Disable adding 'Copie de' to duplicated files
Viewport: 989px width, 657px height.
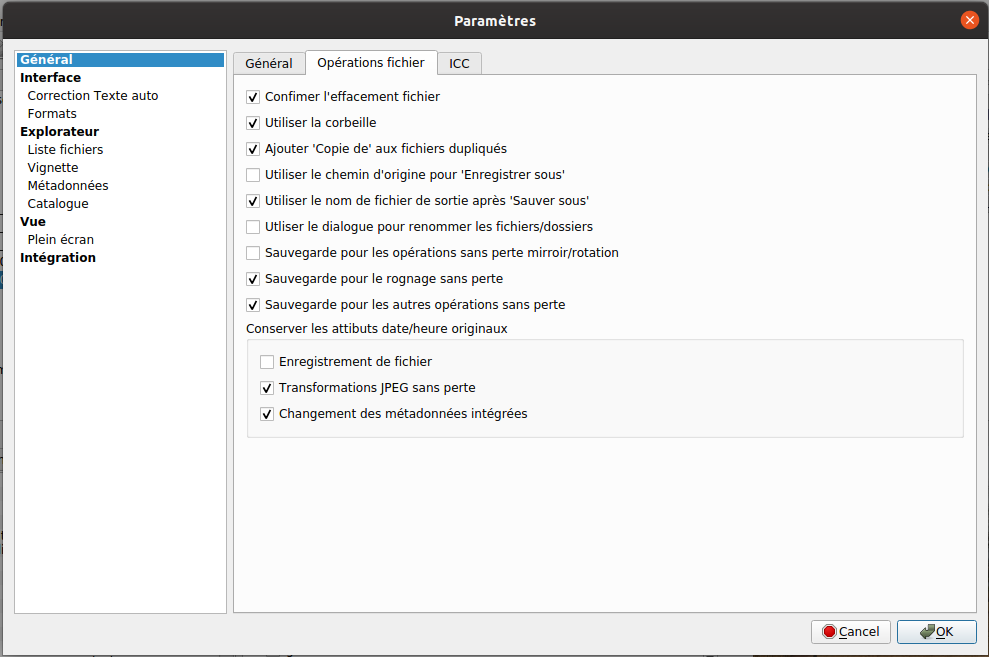[x=253, y=149]
